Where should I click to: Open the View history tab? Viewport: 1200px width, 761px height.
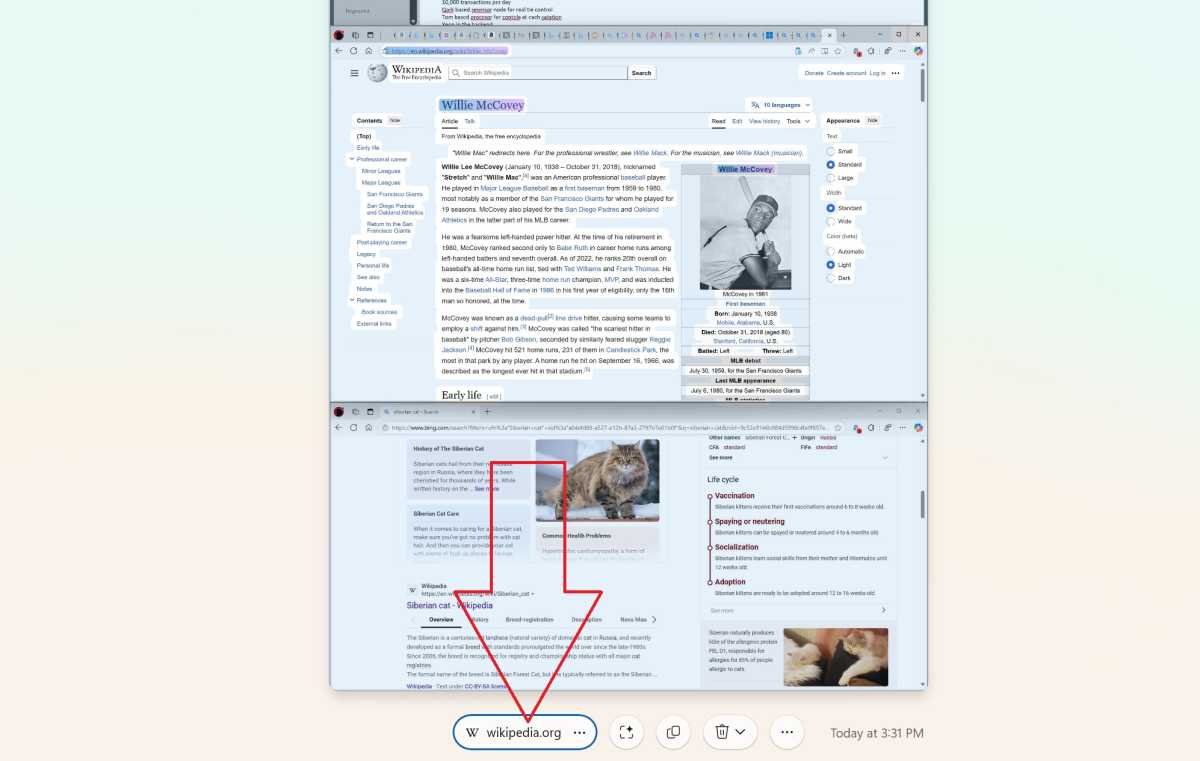point(763,120)
